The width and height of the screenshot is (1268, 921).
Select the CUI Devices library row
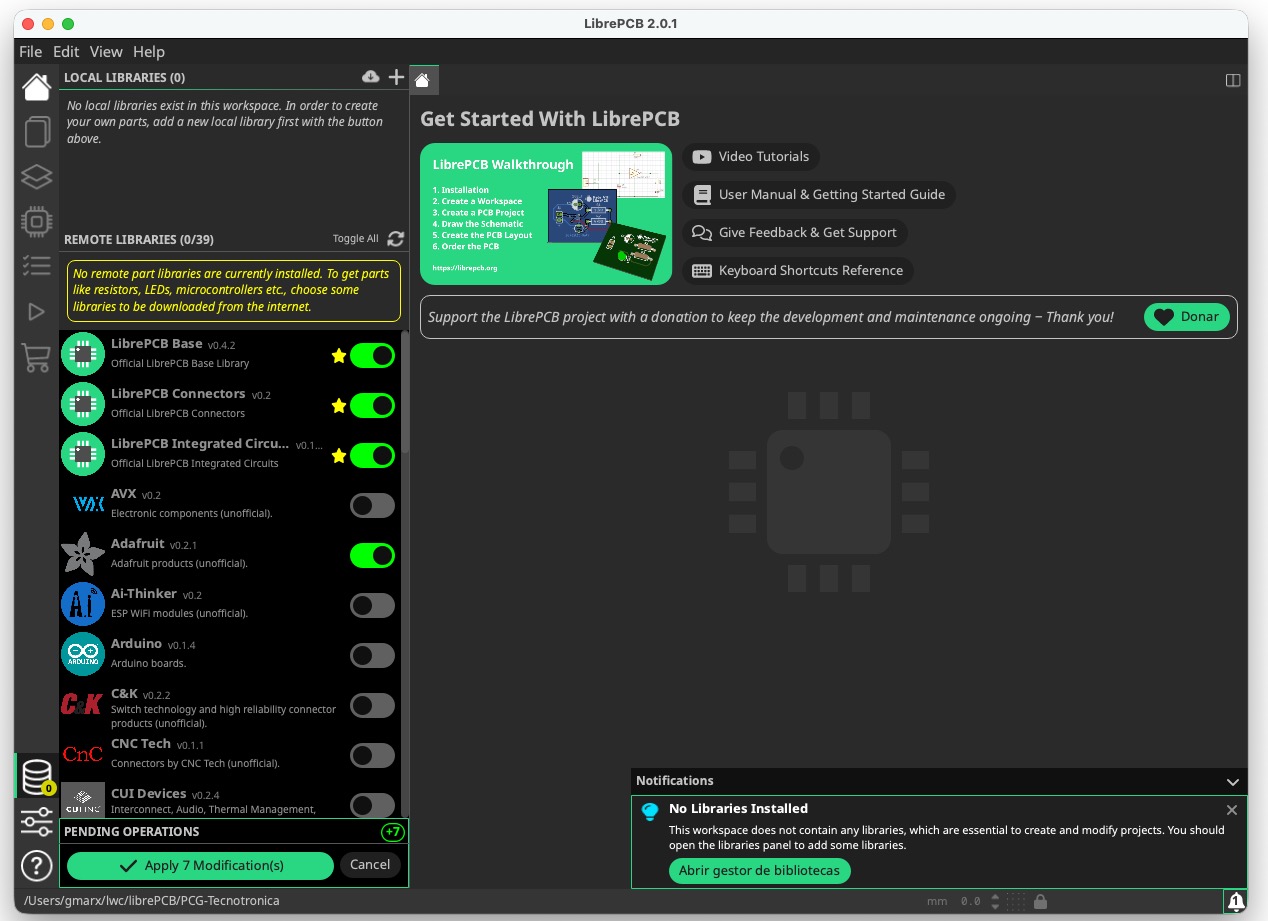point(230,801)
